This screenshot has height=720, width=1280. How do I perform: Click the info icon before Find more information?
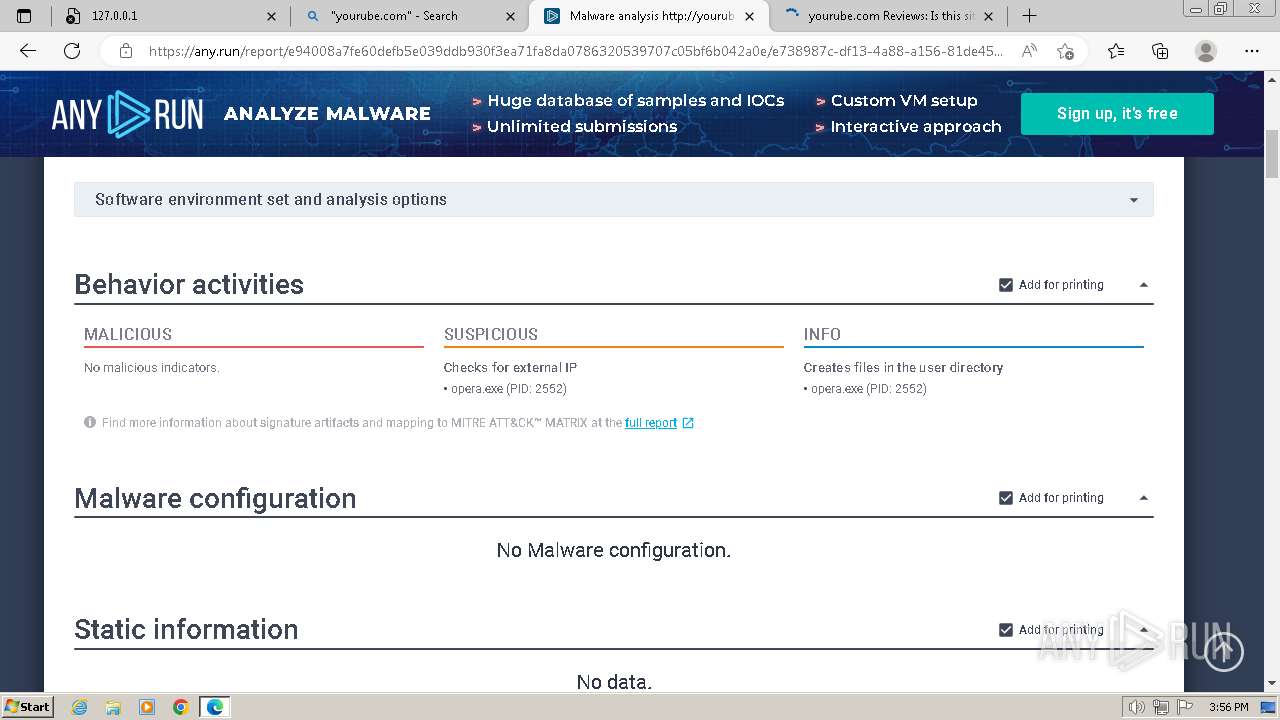90,423
